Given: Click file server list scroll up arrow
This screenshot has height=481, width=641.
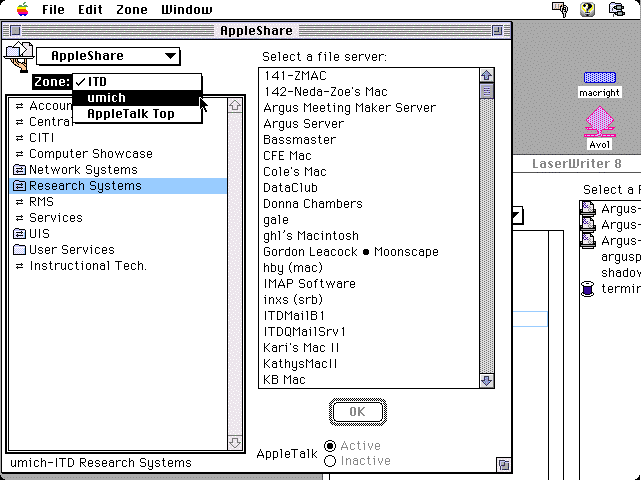Looking at the screenshot, I should (x=486, y=75).
